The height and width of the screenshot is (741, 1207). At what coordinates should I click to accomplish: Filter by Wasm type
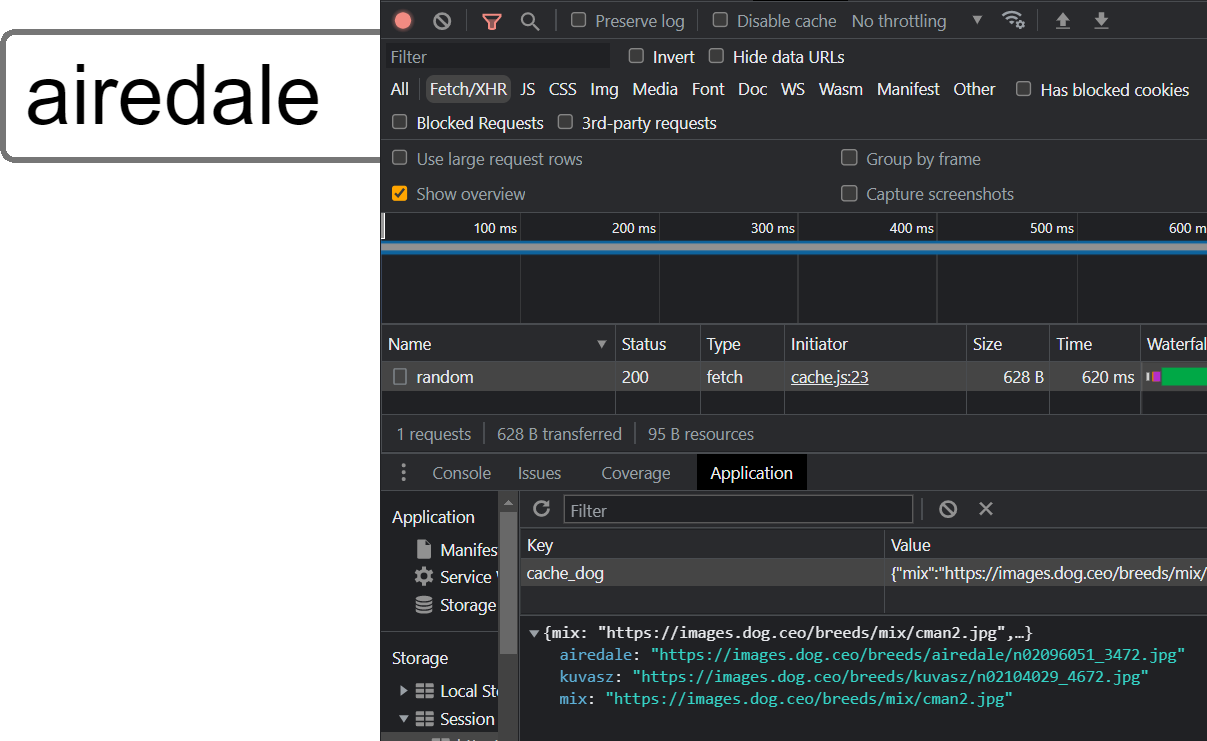(841, 89)
